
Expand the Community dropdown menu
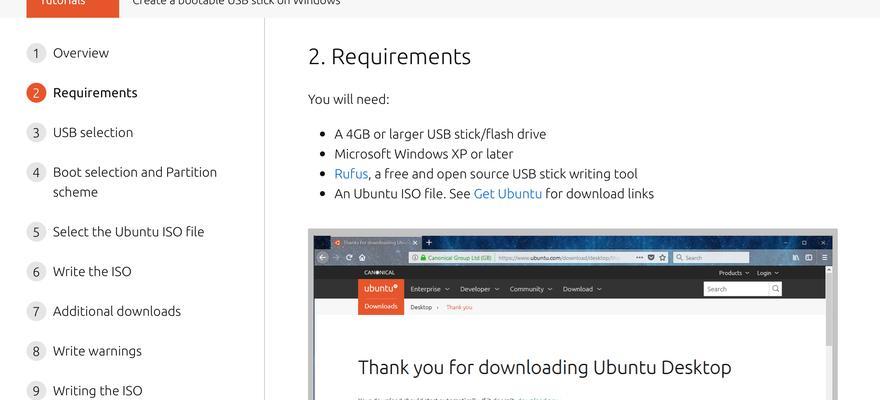tap(531, 289)
